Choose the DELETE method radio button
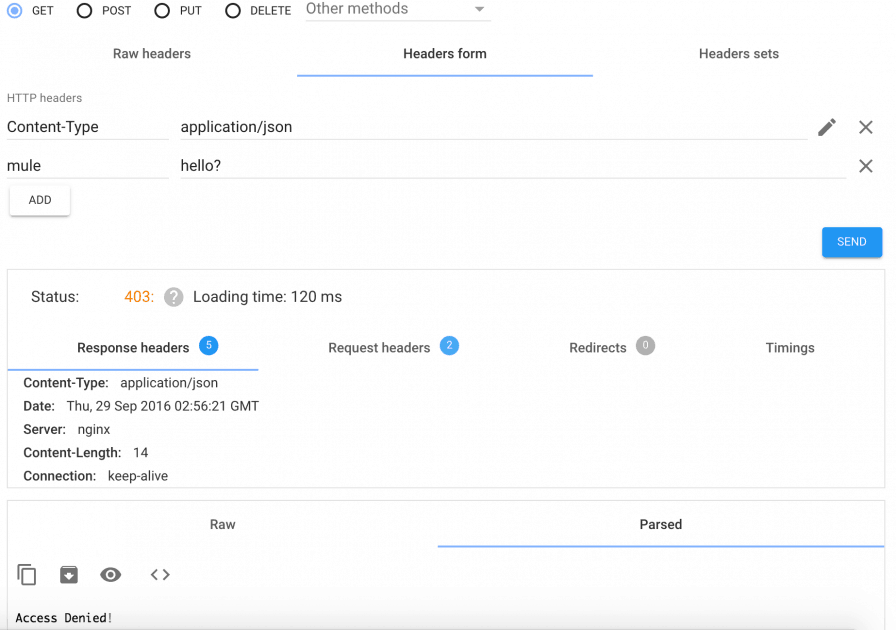This screenshot has width=896, height=630. point(233,11)
